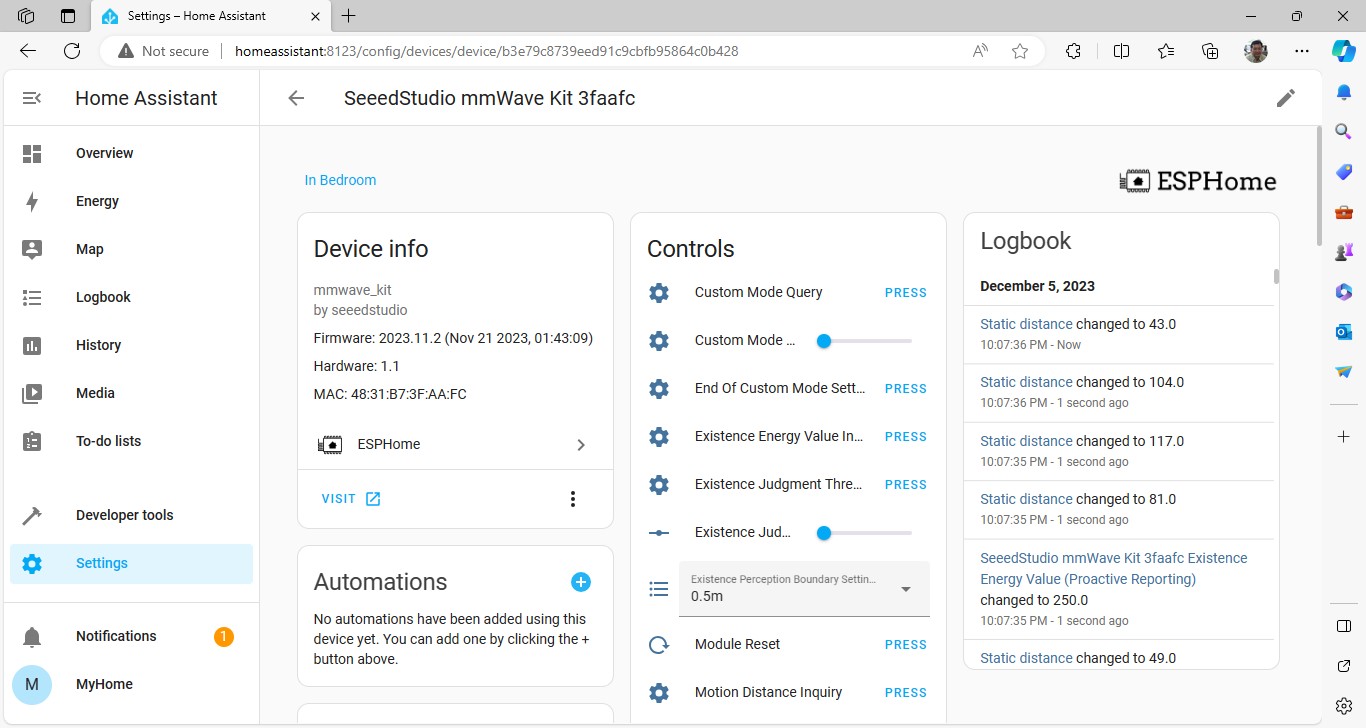Open Copilot in the Edge sidebar
This screenshot has height=728, width=1366.
[1343, 51]
